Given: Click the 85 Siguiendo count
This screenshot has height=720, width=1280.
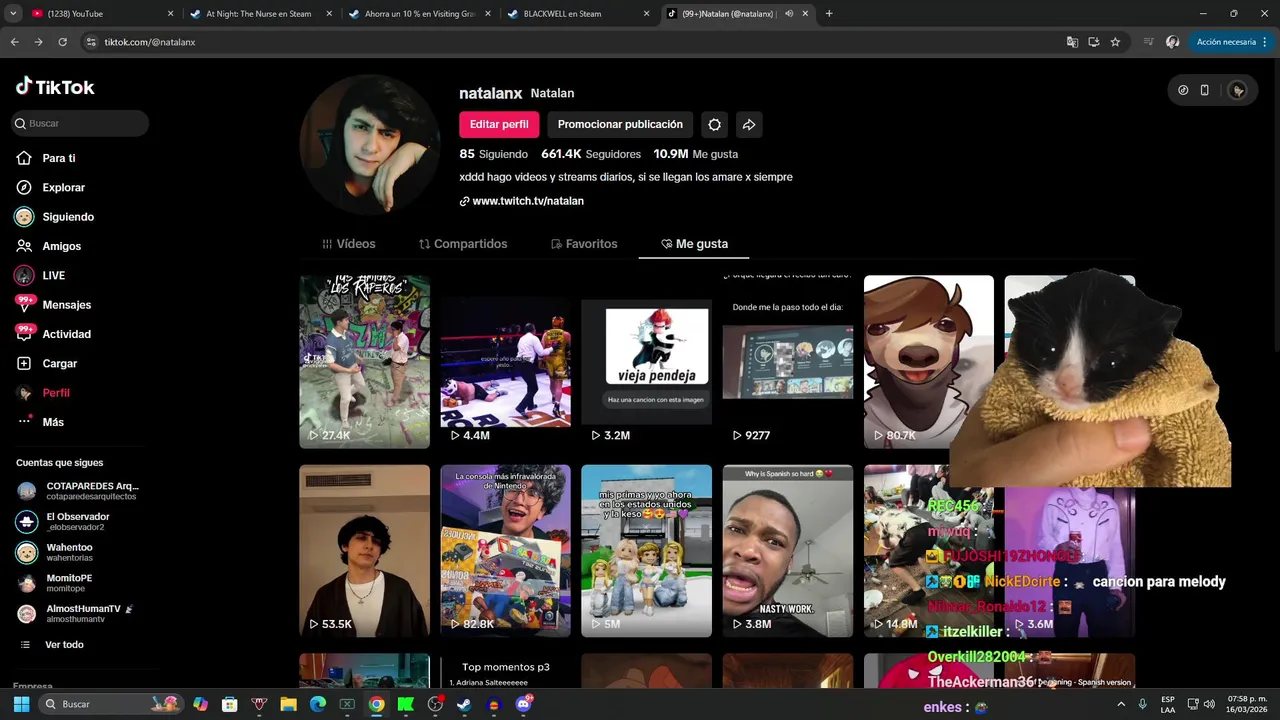Looking at the screenshot, I should [x=493, y=154].
